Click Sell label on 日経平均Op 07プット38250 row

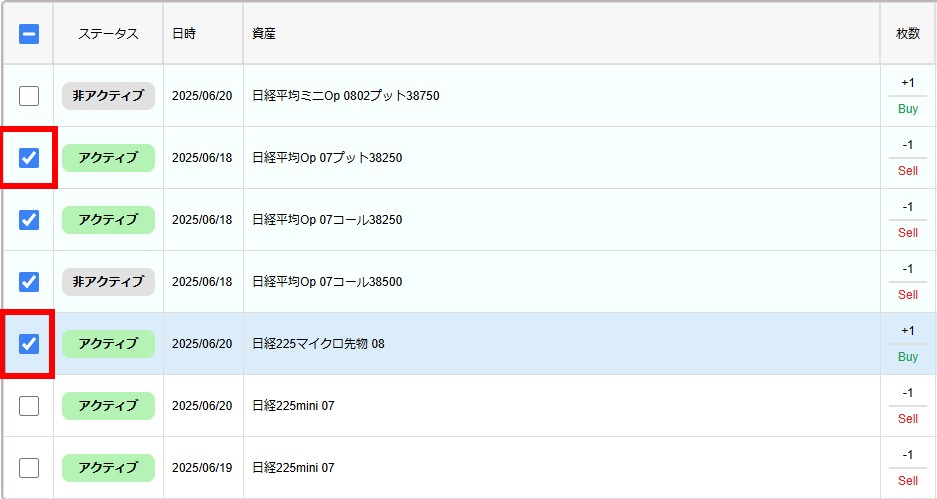tap(907, 171)
